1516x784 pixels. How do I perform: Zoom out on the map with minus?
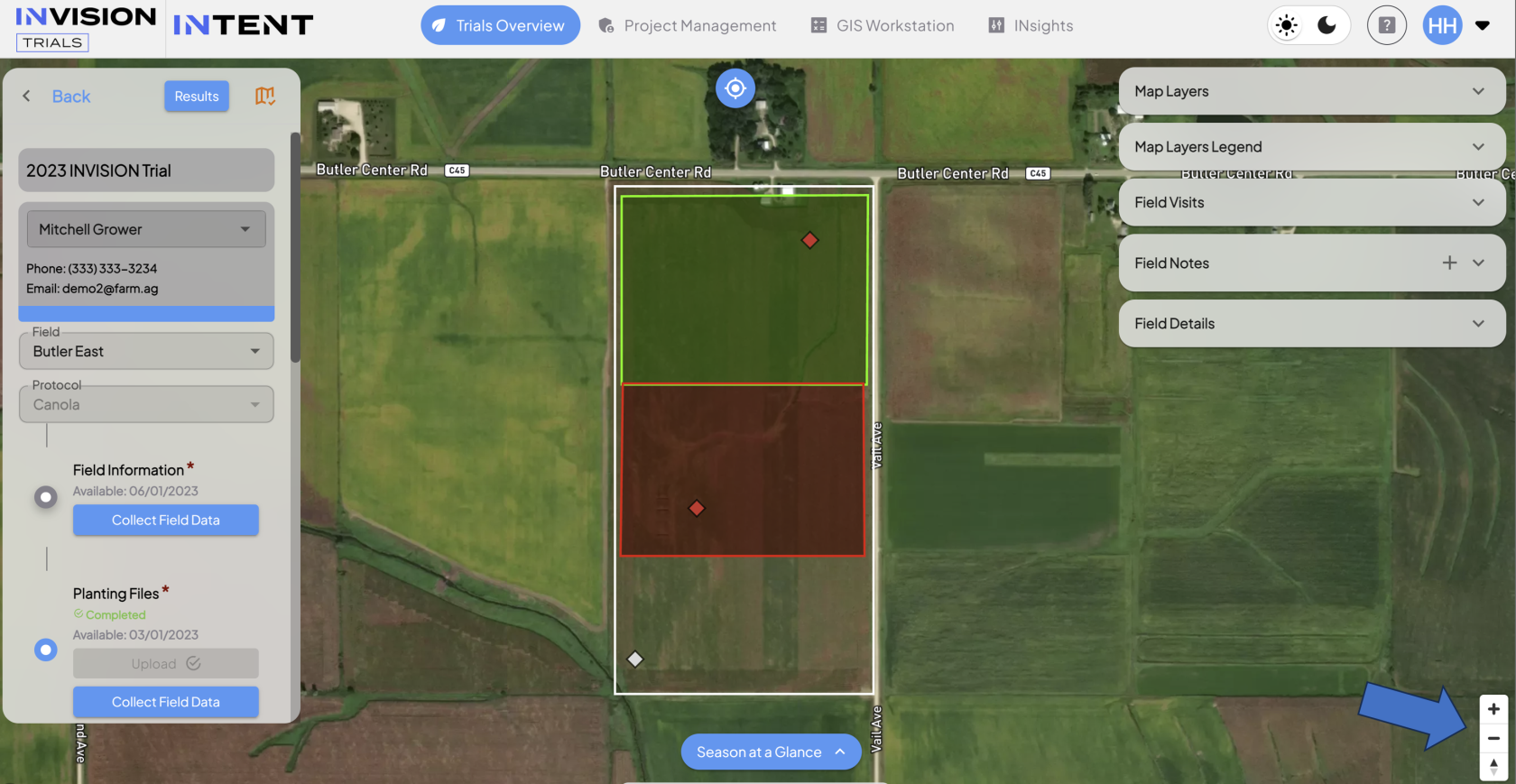point(1493,738)
